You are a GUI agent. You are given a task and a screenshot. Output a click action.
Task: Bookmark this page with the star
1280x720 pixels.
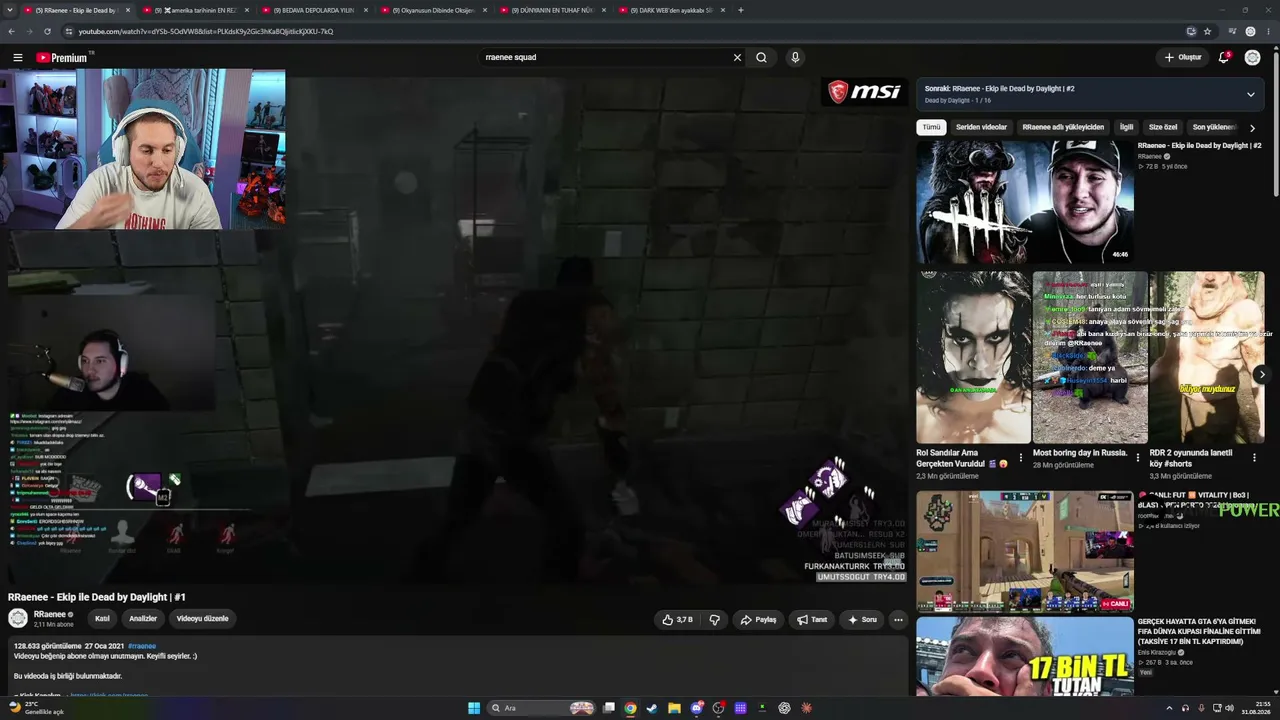[x=1208, y=31]
